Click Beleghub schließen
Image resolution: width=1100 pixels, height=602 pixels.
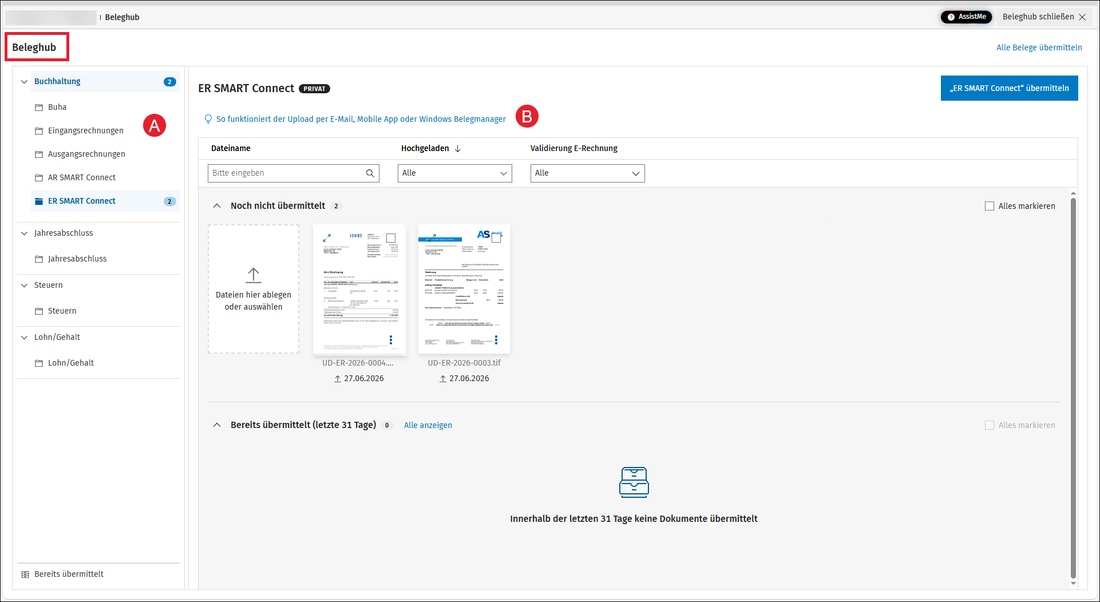(x=1044, y=17)
